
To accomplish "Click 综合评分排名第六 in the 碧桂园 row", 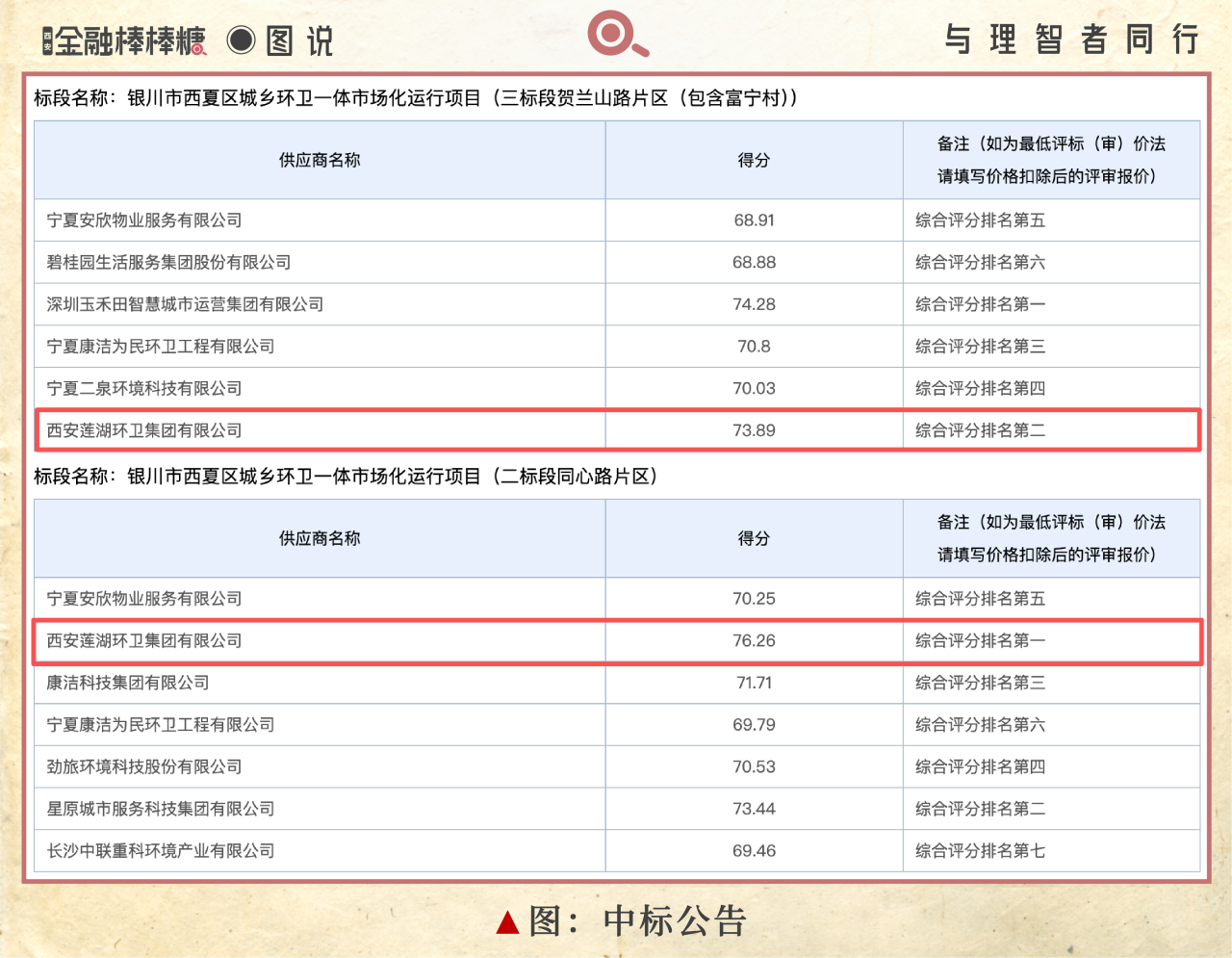I will click(980, 262).
